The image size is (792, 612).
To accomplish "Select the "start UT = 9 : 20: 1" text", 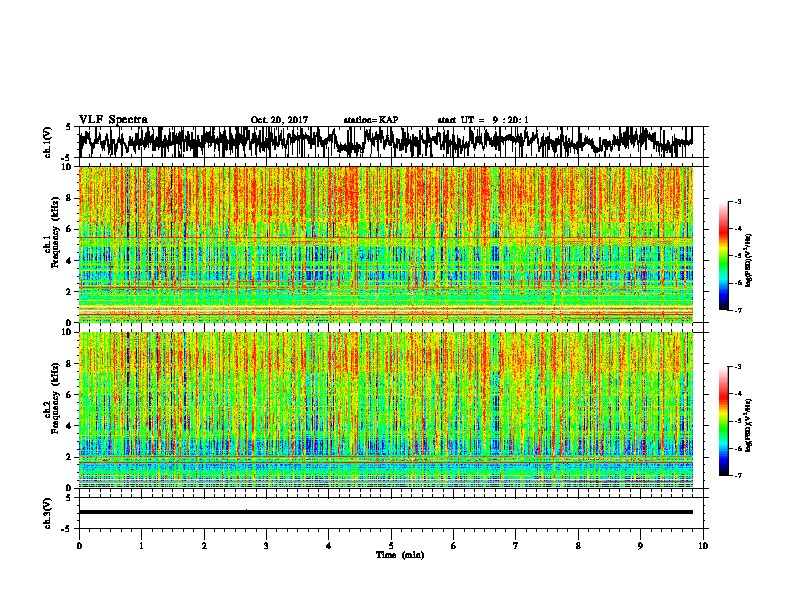I will [x=483, y=120].
